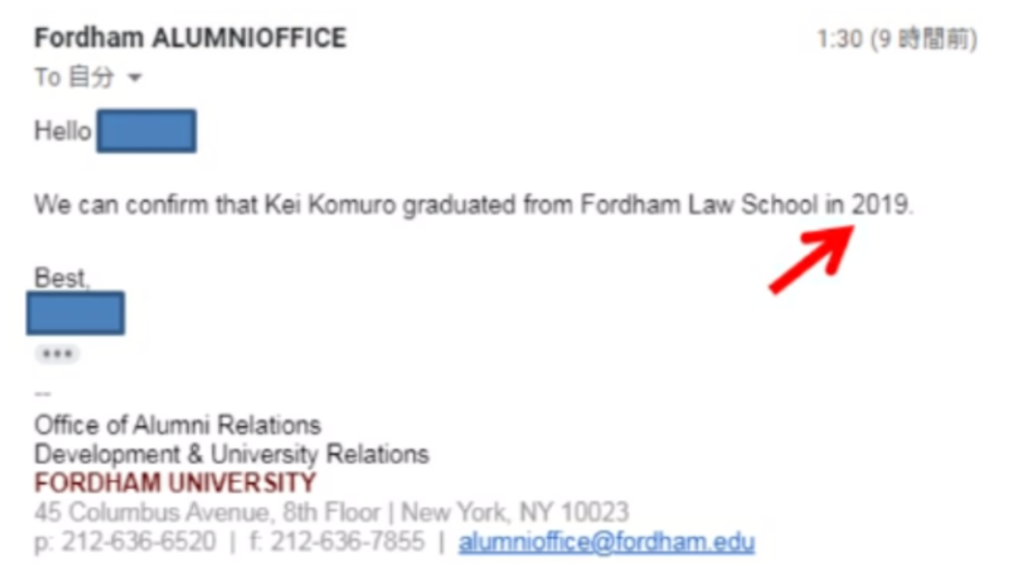The width and height of the screenshot is (1024, 566).
Task: Select the blue redaction box after Hello
Action: coord(146,131)
